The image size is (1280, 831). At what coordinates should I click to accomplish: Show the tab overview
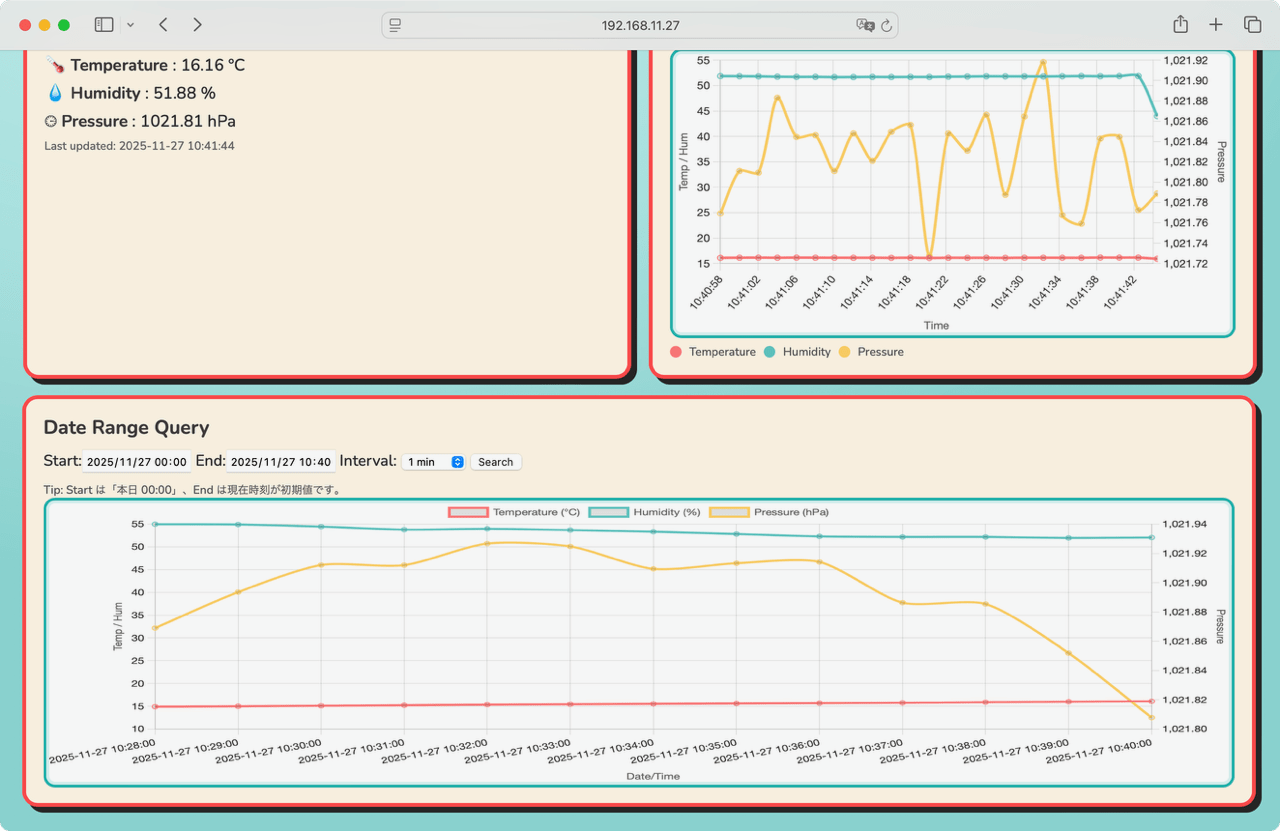click(x=1252, y=25)
